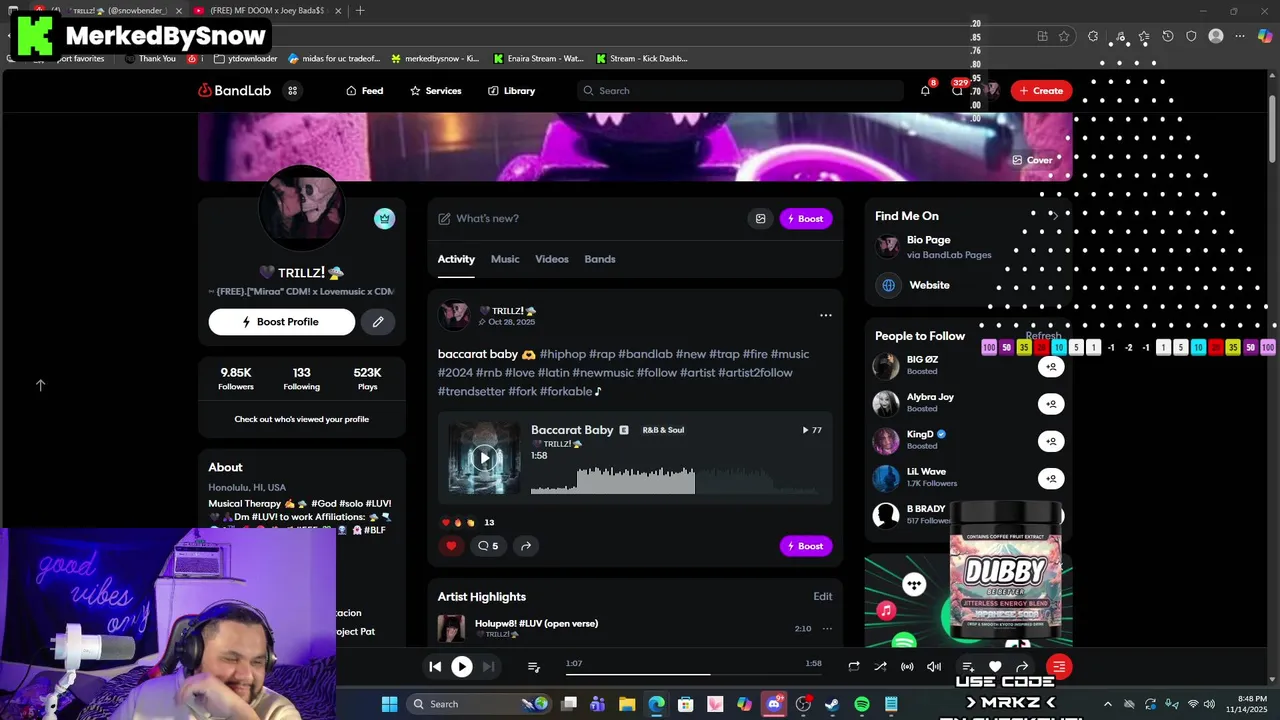Click the broadcast icon in the player bar

(x=907, y=667)
